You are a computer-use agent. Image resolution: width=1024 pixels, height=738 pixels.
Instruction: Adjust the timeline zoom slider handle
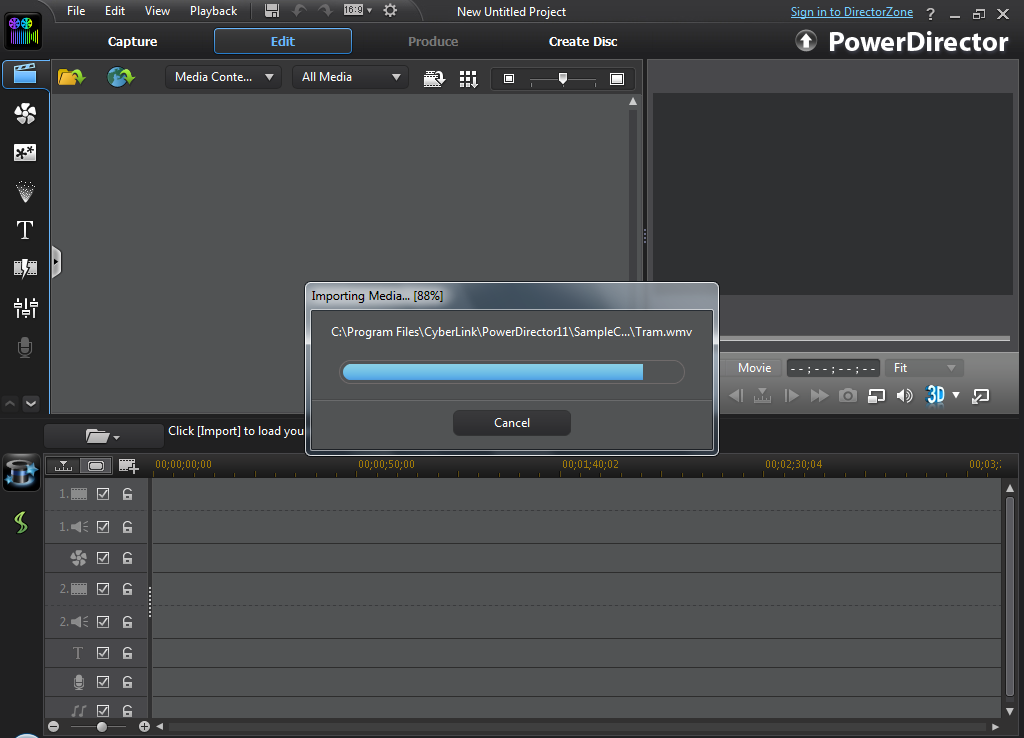[102, 726]
